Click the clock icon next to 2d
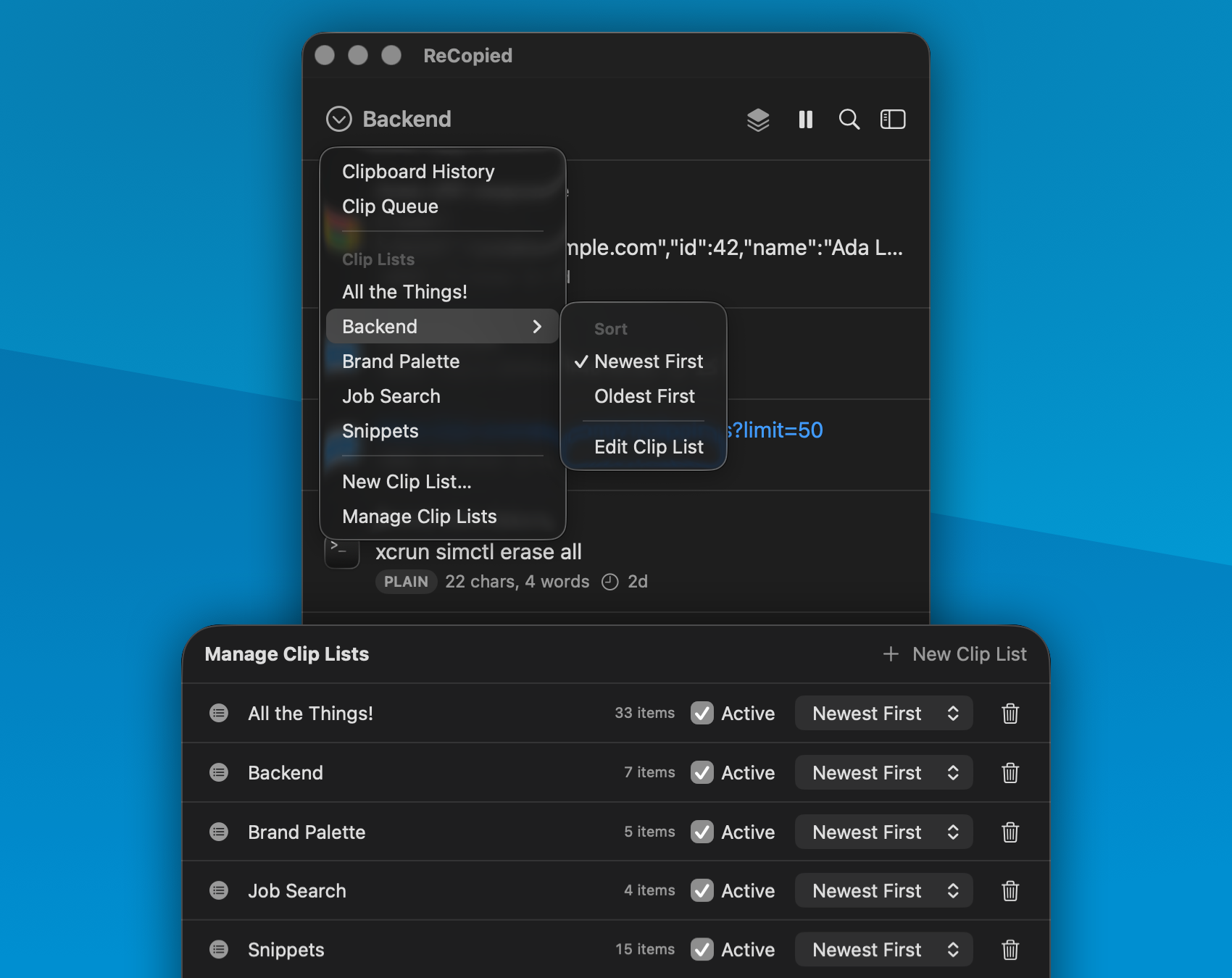The height and width of the screenshot is (978, 1232). coord(610,582)
